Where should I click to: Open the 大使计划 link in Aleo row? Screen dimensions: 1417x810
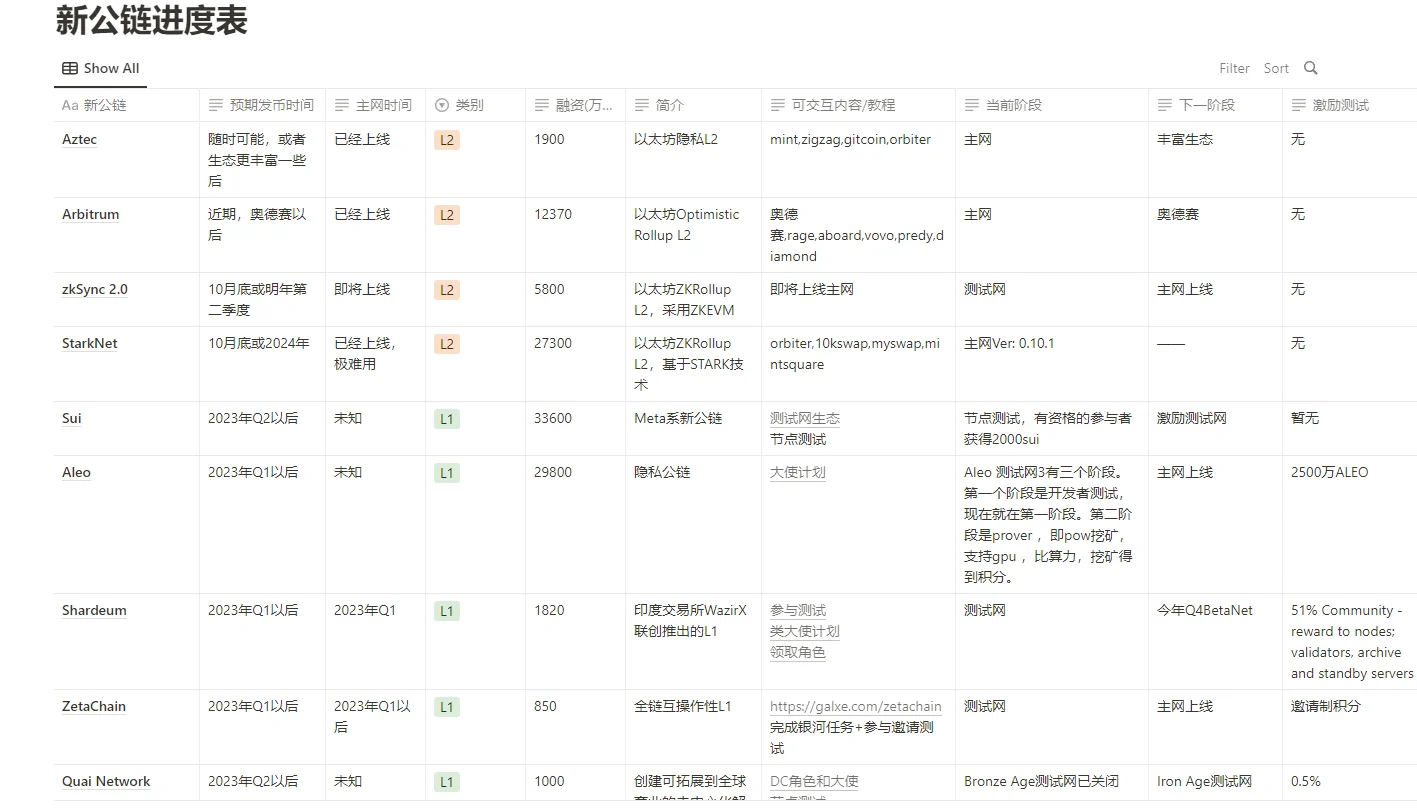[x=797, y=472]
